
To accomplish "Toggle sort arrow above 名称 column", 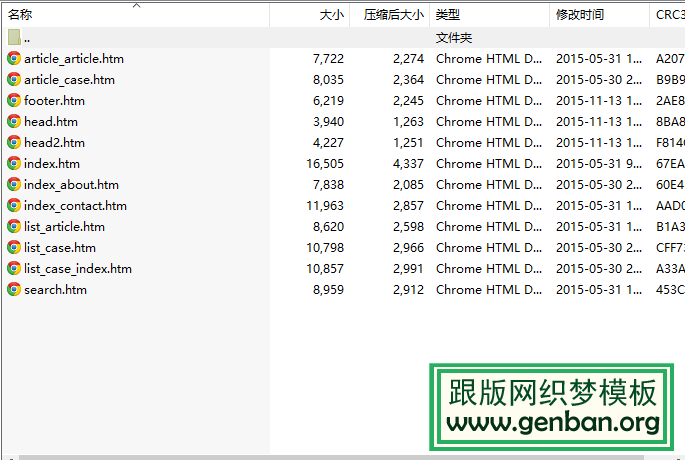I will [x=136, y=5].
